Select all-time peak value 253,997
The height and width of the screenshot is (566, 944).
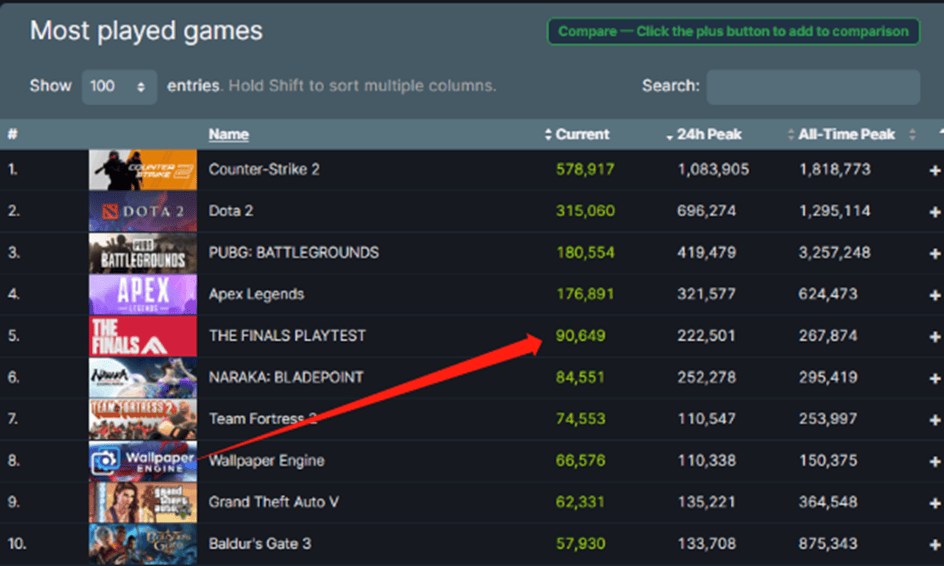[x=828, y=418]
